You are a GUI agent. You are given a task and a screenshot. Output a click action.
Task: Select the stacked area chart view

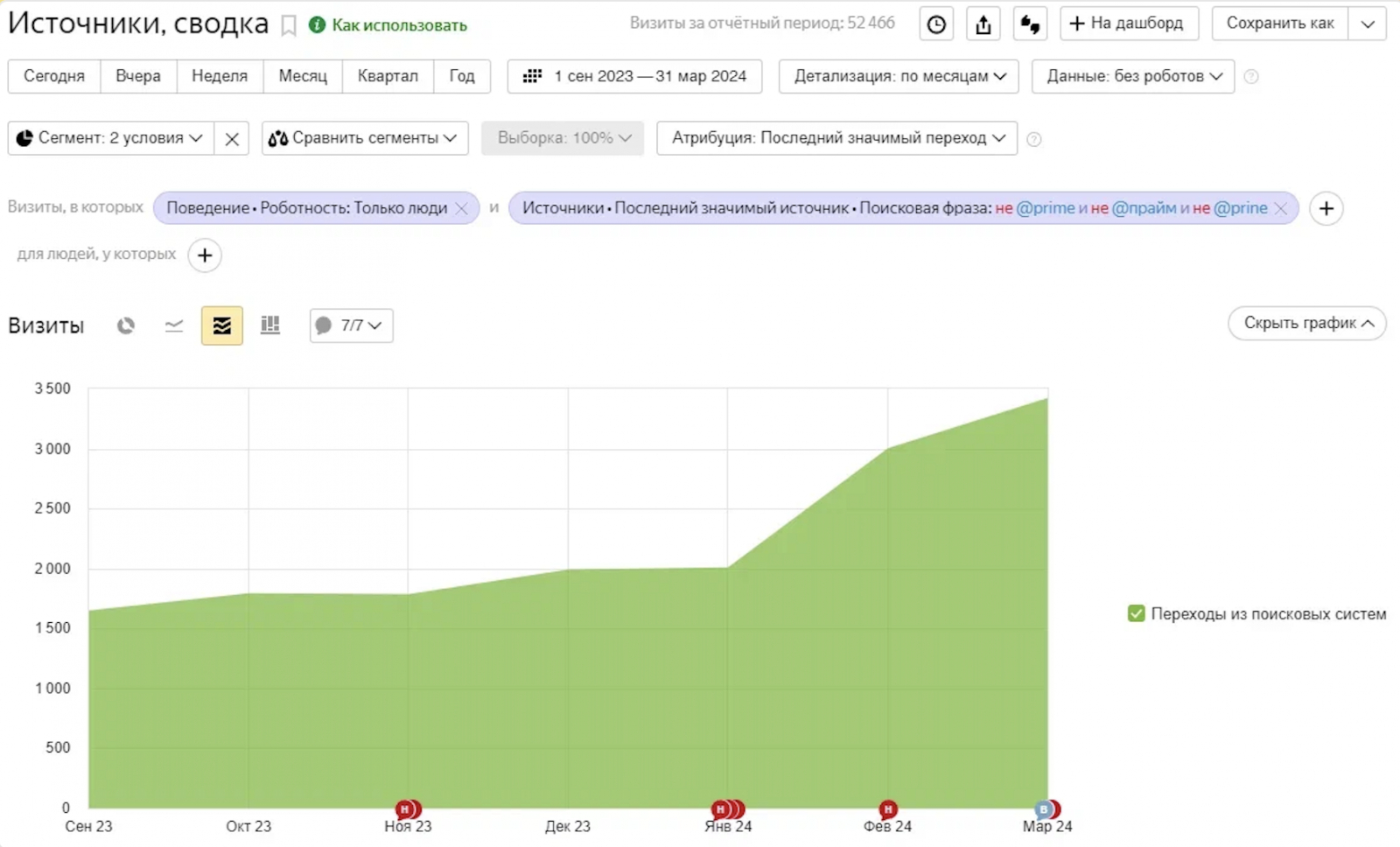pos(222,325)
